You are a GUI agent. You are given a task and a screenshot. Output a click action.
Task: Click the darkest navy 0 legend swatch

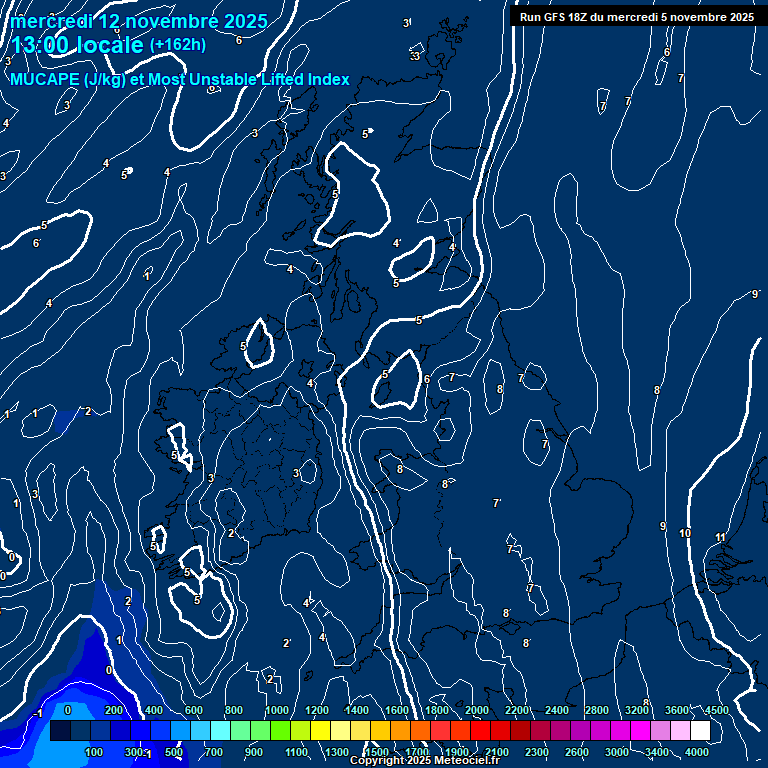click(x=60, y=731)
